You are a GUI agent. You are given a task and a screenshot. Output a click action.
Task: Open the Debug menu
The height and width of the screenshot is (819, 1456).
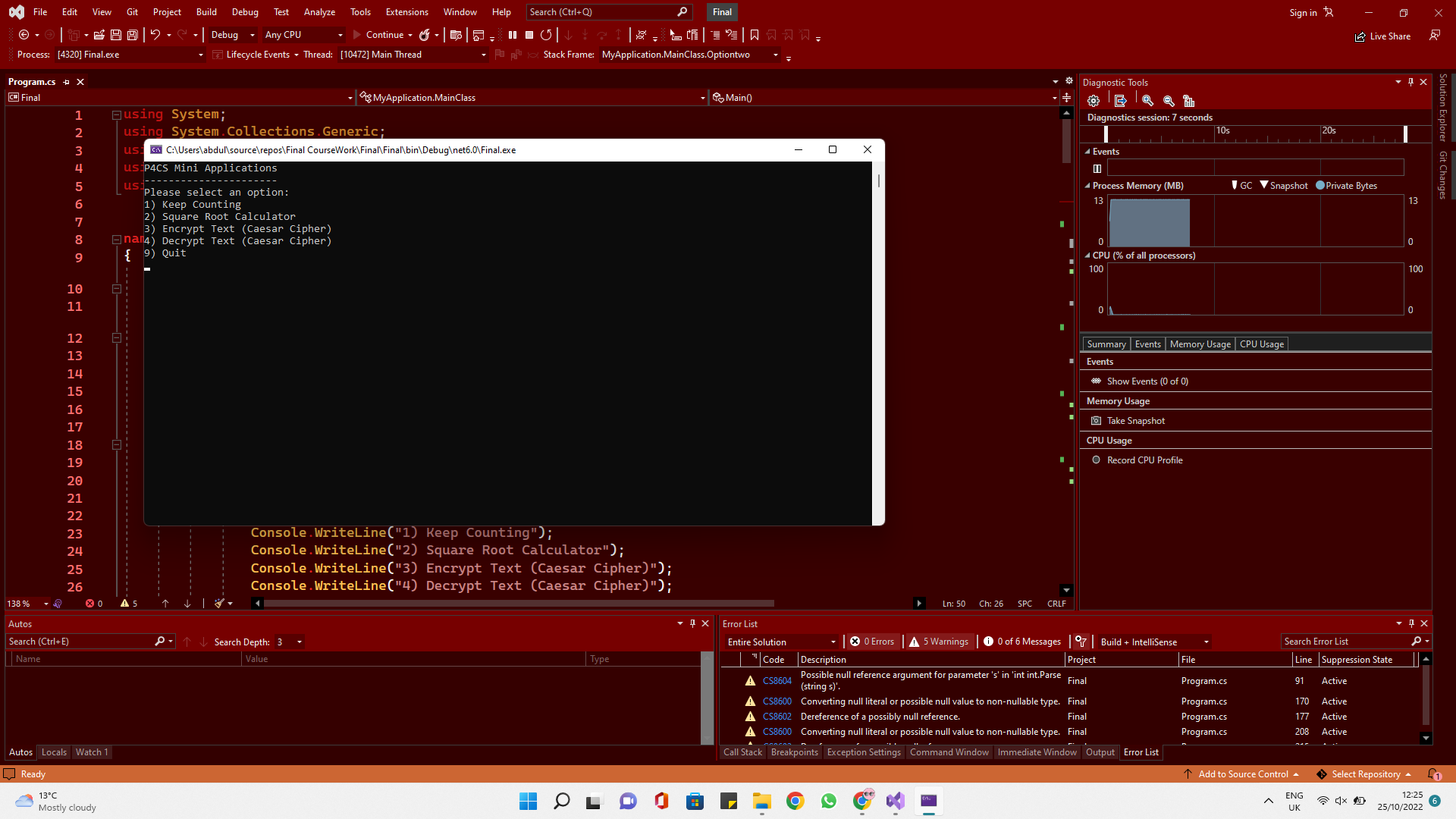[x=244, y=12]
